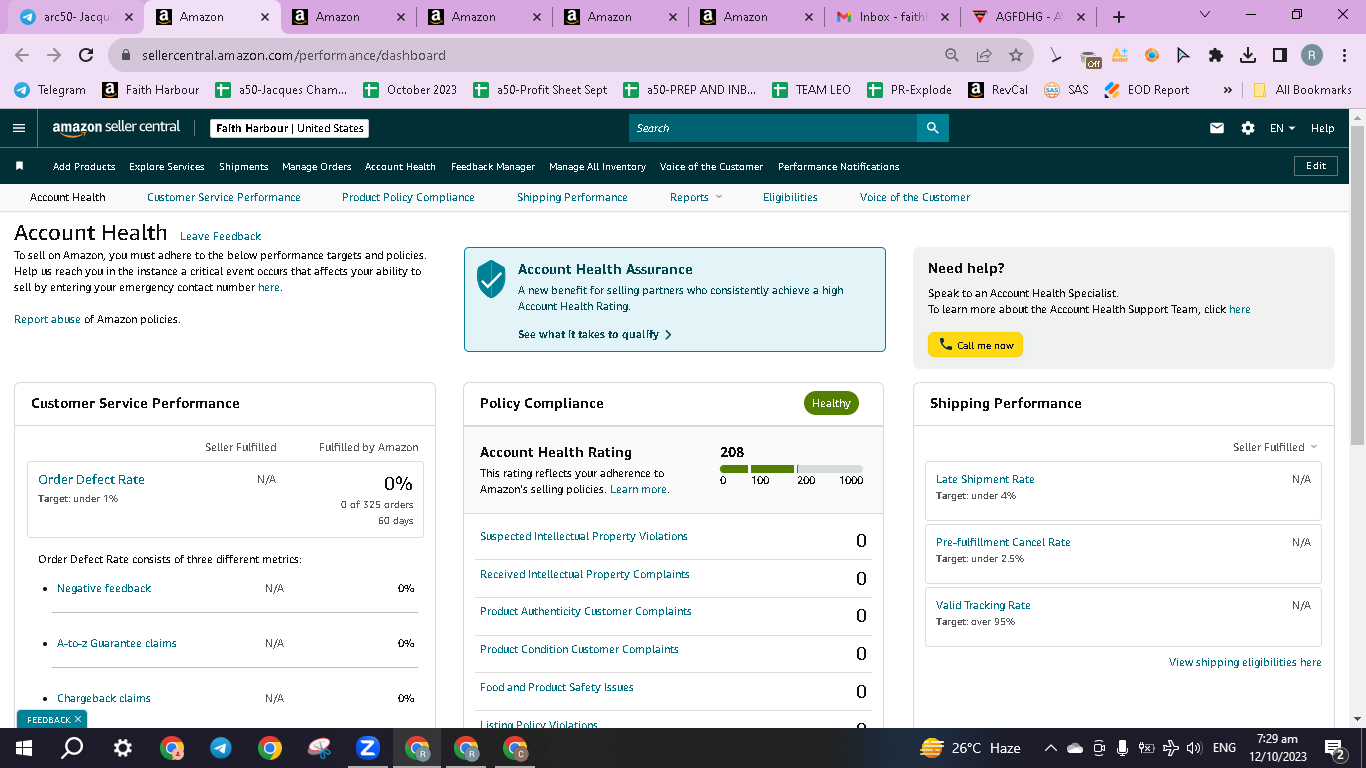Open Manage Orders in the nav menu
1366x768 pixels.
(317, 166)
